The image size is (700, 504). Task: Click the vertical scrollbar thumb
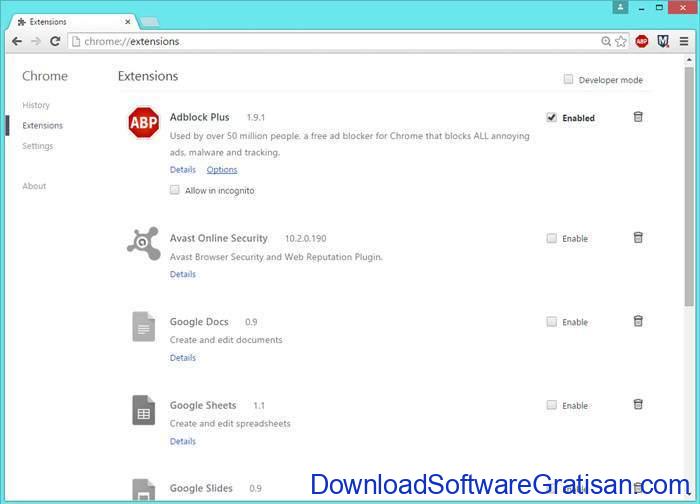(x=689, y=187)
